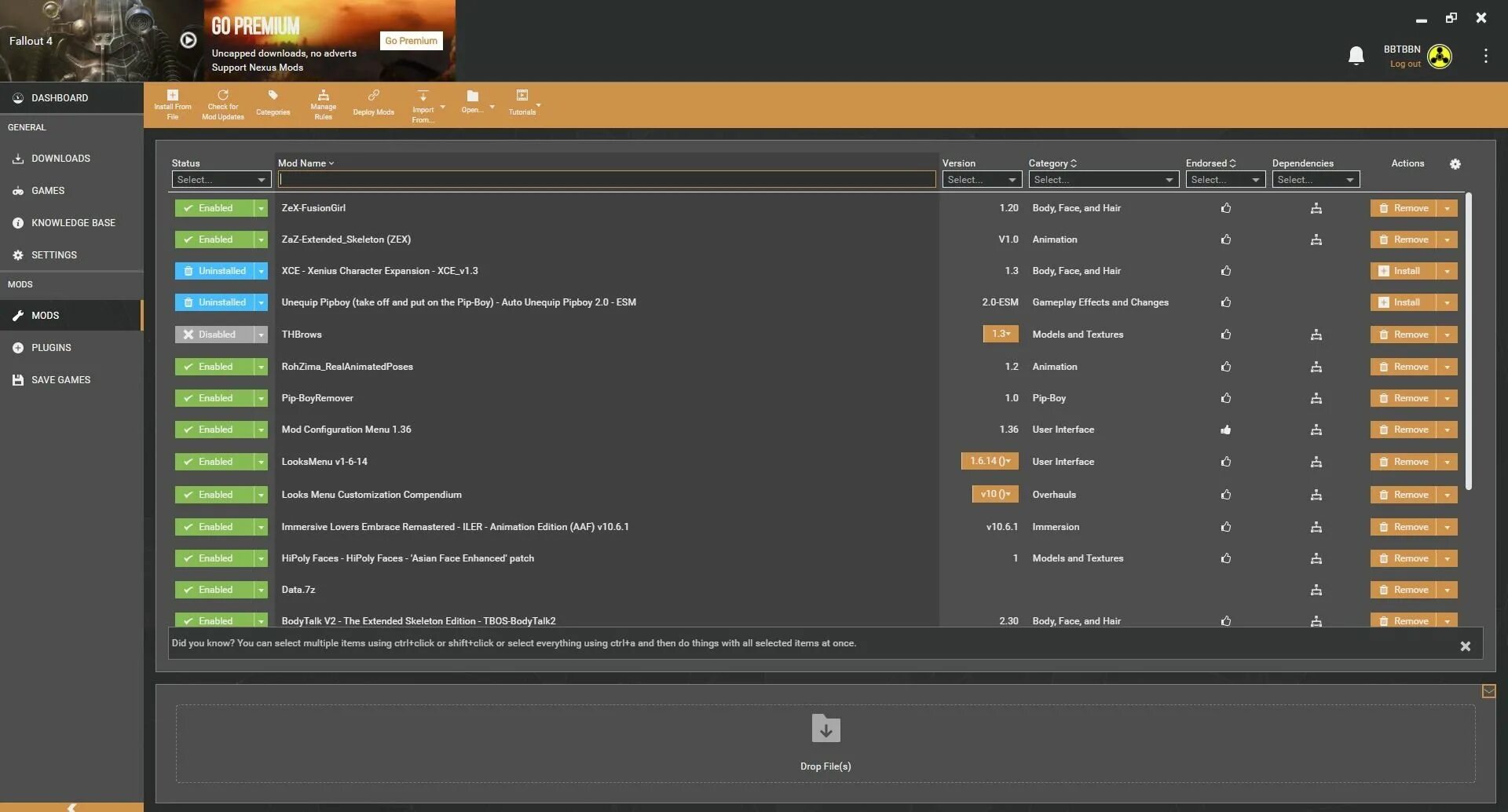Click the mod list vertical scrollbar
Screen dimensions: 1508x812
[1468, 342]
